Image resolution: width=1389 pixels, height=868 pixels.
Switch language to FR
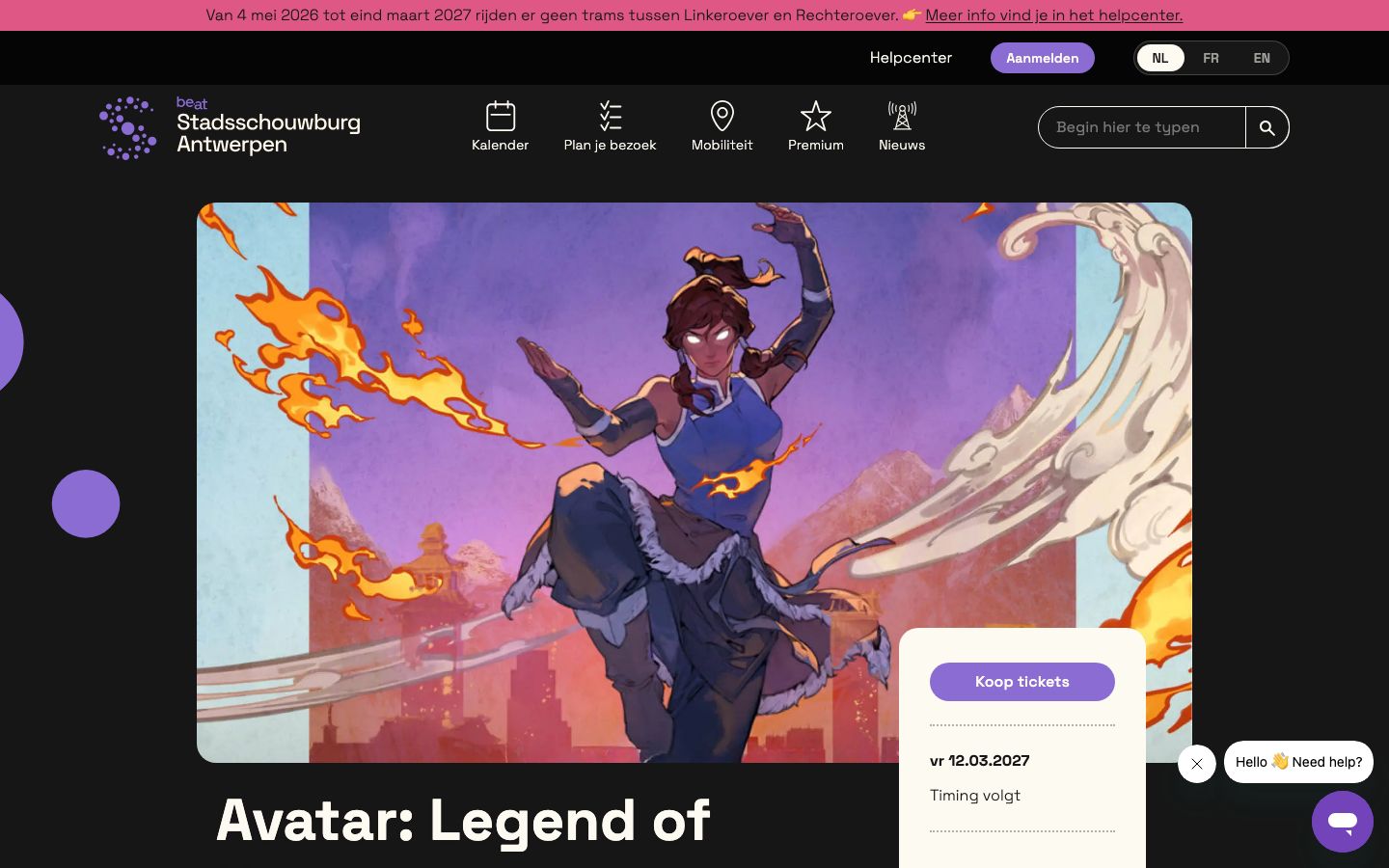click(1211, 58)
